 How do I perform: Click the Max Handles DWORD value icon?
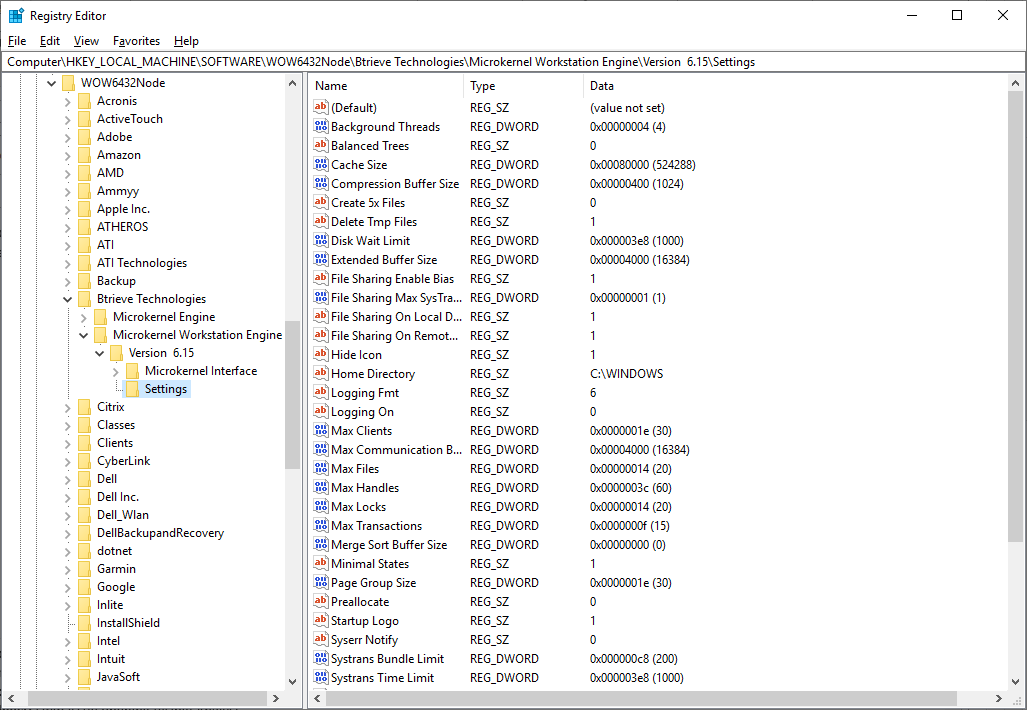pyautogui.click(x=320, y=487)
